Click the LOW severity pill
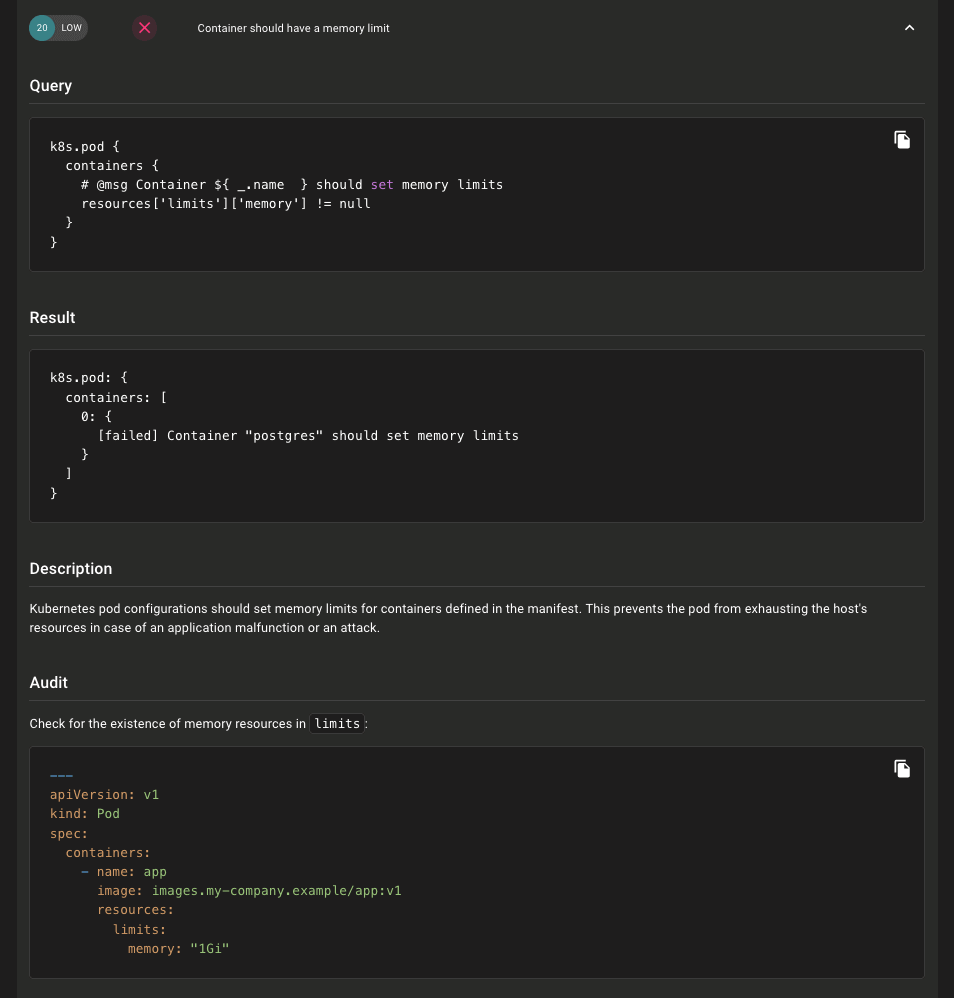 point(72,28)
